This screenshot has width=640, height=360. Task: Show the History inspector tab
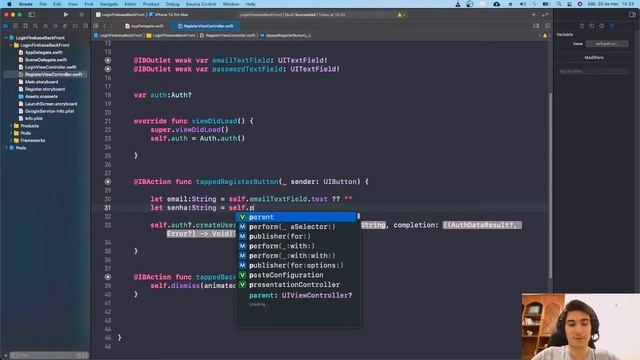click(x=592, y=26)
